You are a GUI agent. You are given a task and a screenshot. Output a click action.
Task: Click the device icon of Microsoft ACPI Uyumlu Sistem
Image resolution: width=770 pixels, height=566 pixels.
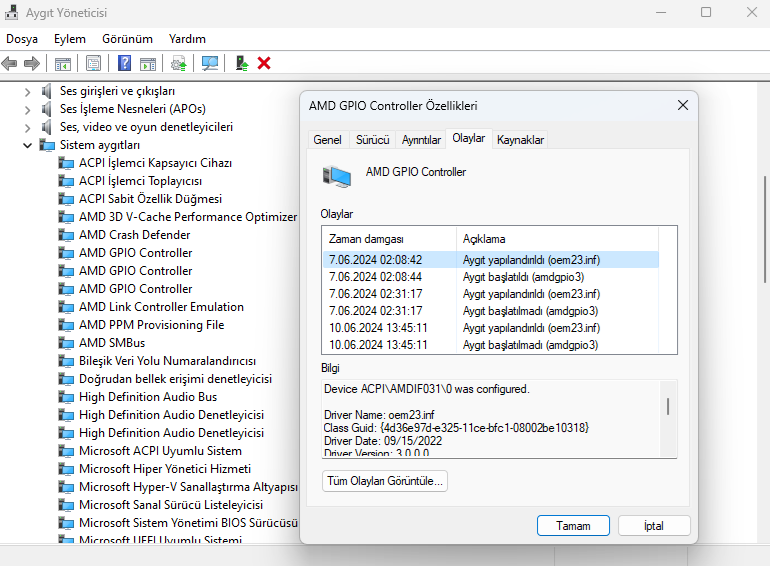[66, 451]
